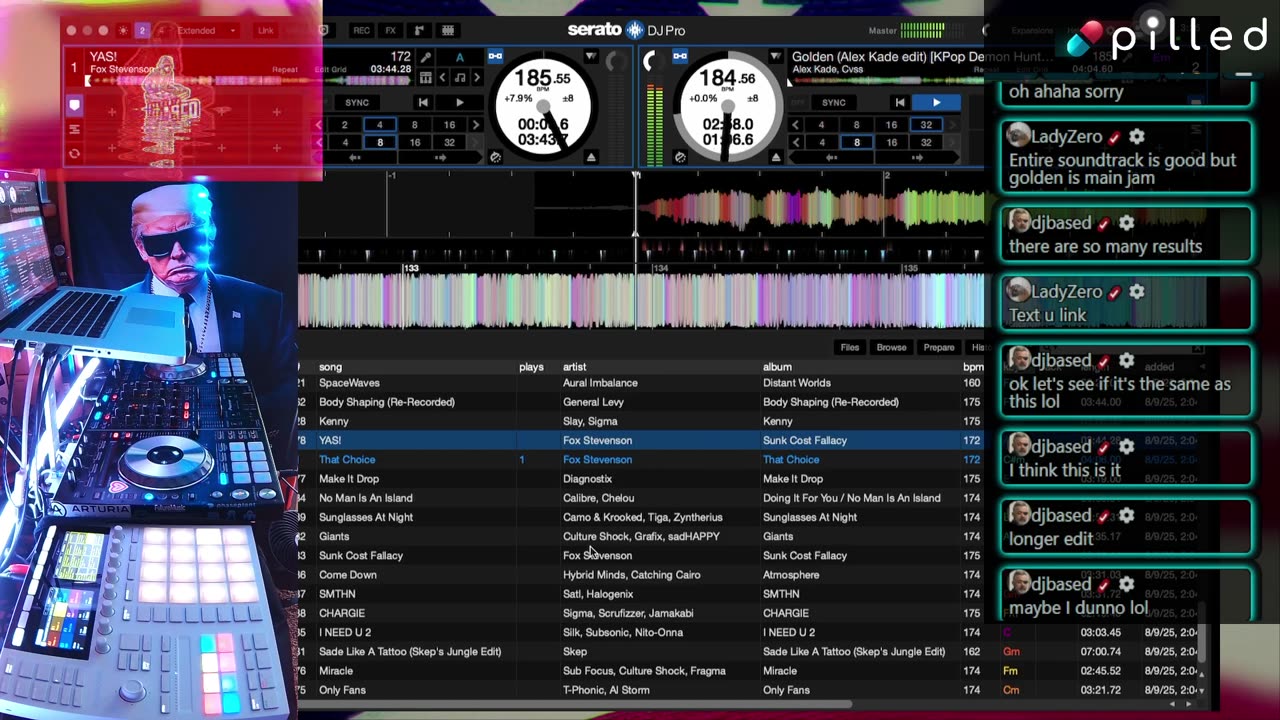
Task: Click the left deck link chain icon
Action: click(x=495, y=57)
